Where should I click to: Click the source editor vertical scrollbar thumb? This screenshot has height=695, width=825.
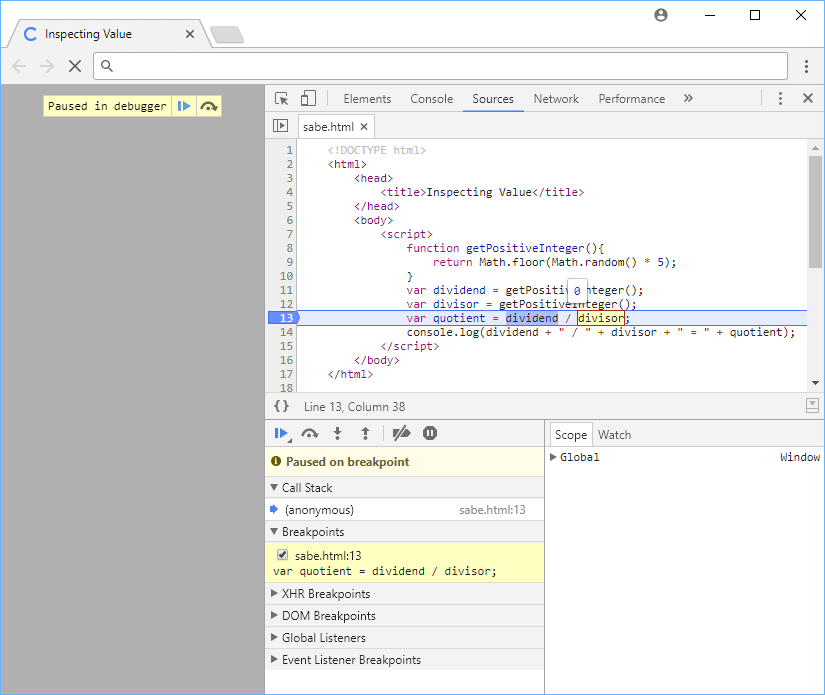(x=815, y=211)
